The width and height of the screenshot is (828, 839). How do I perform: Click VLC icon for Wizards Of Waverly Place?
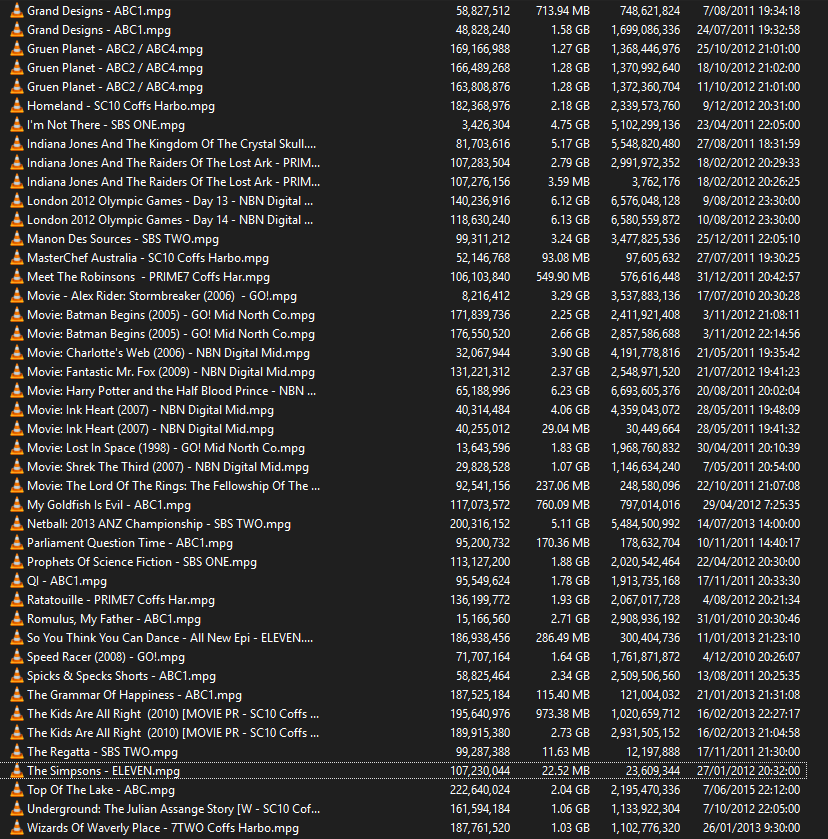click(x=15, y=828)
